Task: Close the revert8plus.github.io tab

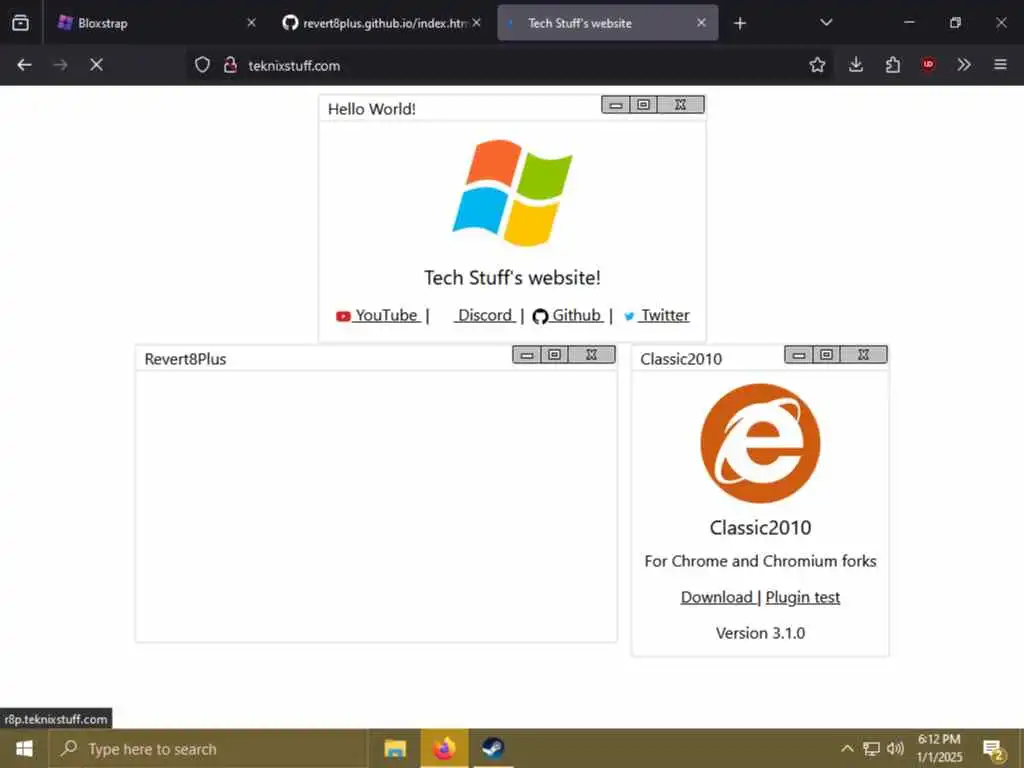Action: pyautogui.click(x=477, y=23)
